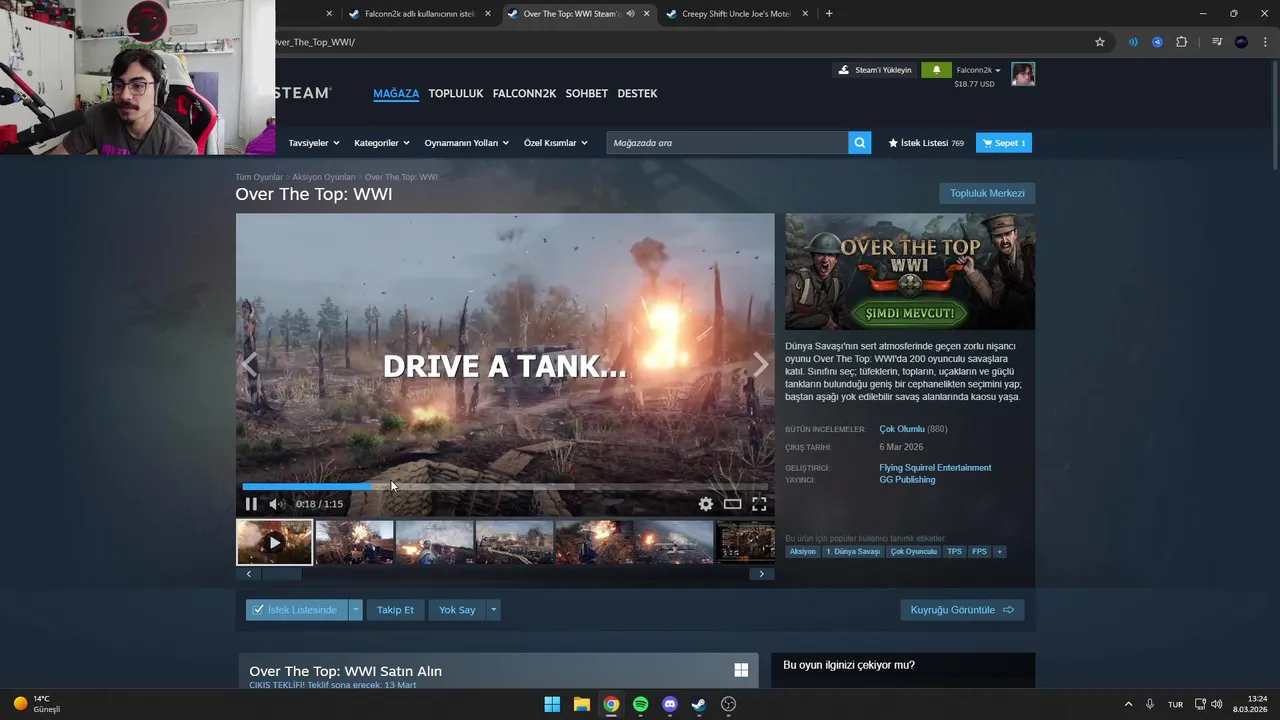Open the TOPLULUK menu
The height and width of the screenshot is (720, 1280).
pyautogui.click(x=456, y=93)
